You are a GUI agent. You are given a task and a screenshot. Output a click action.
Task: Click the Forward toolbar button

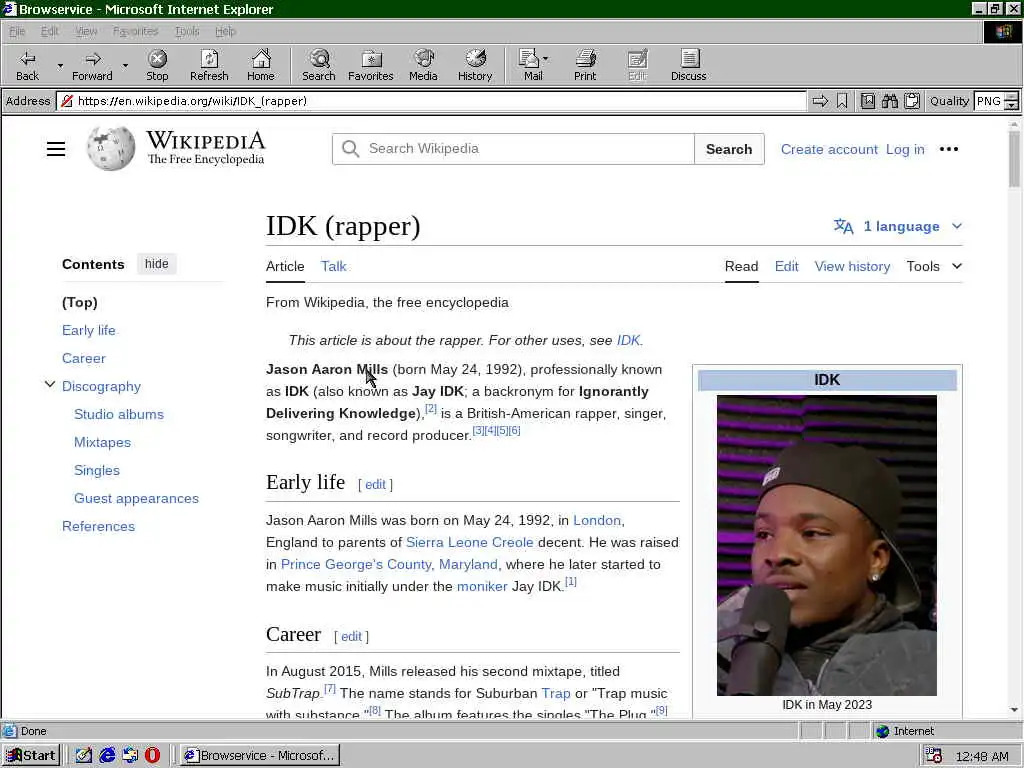click(x=92, y=65)
